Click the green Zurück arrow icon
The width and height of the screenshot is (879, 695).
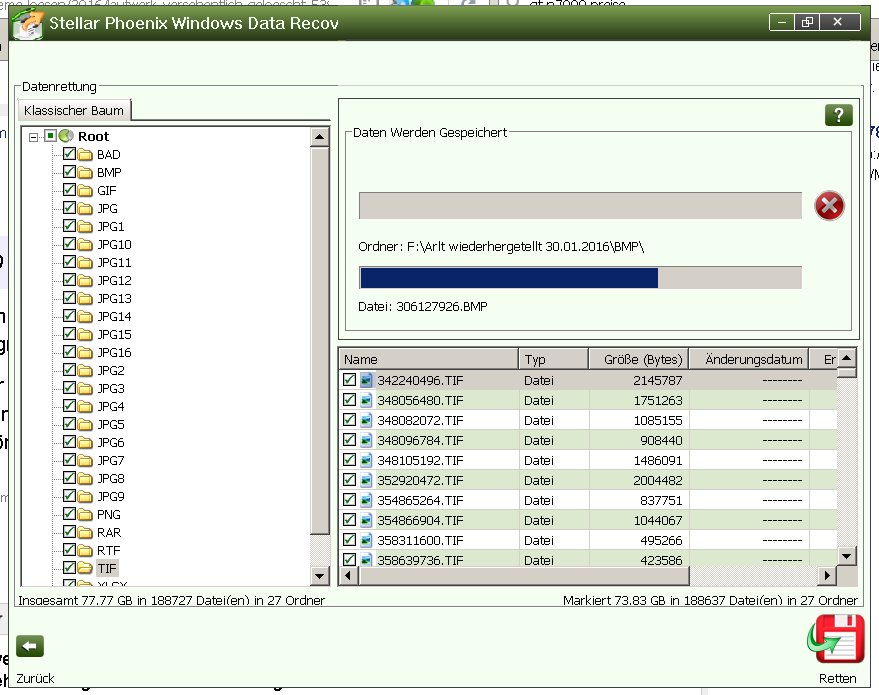(30, 646)
